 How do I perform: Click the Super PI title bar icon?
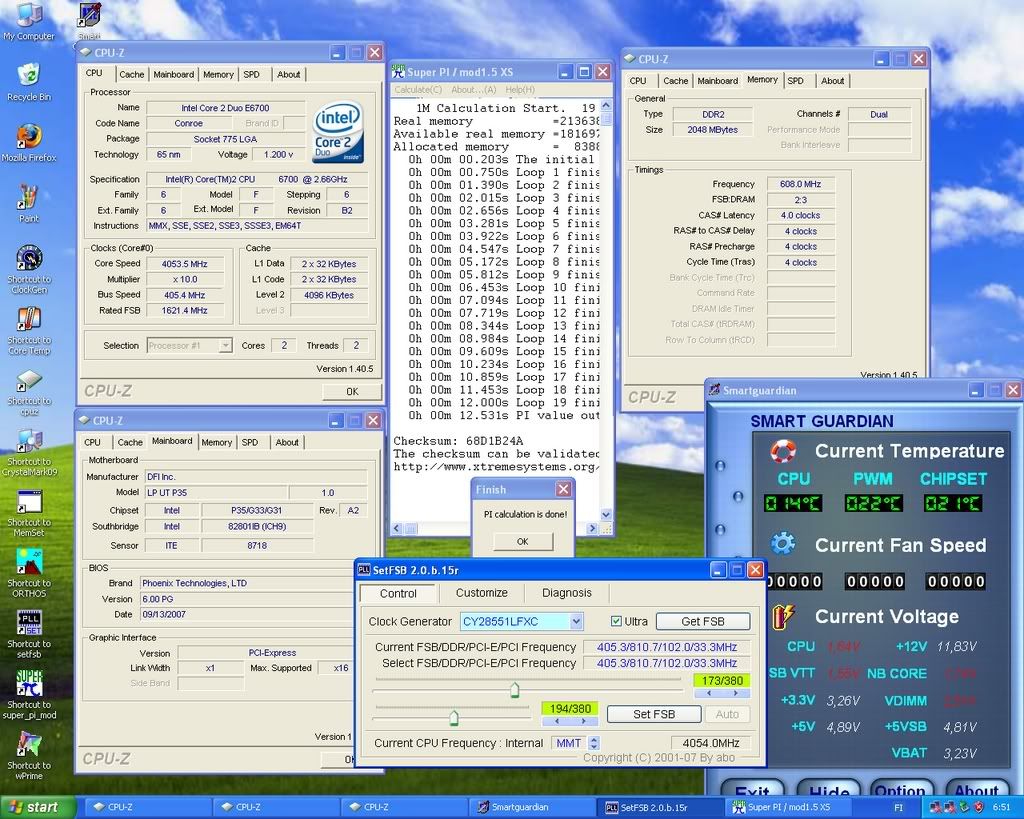[398, 72]
